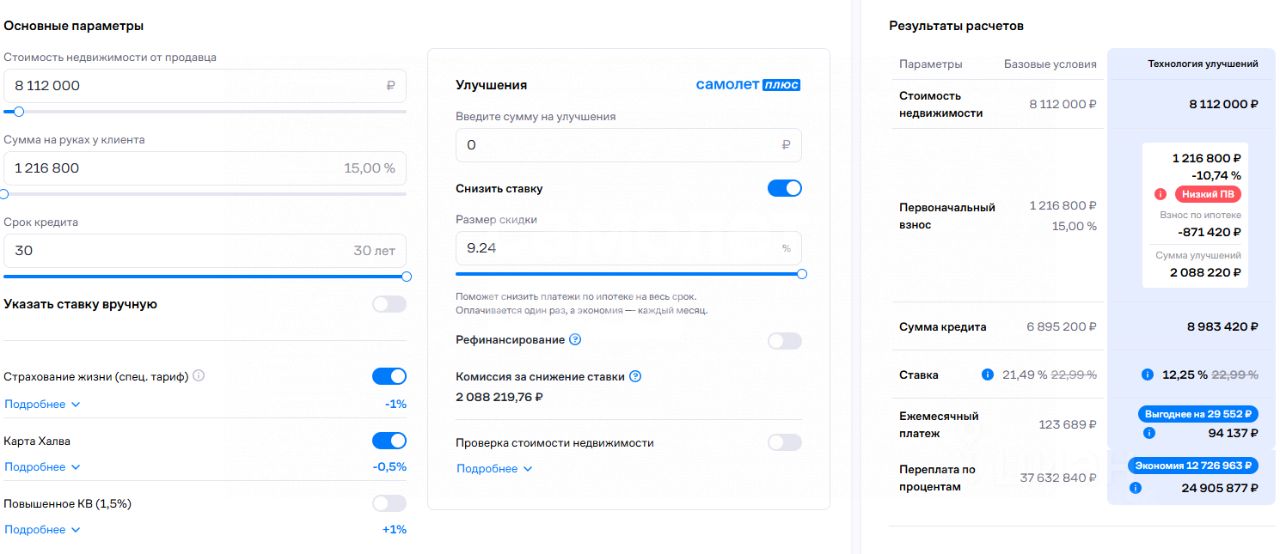Expand Подробнее under Проверка стоимости недвижимости
Screen dimensions: 1280x554
tap(494, 468)
